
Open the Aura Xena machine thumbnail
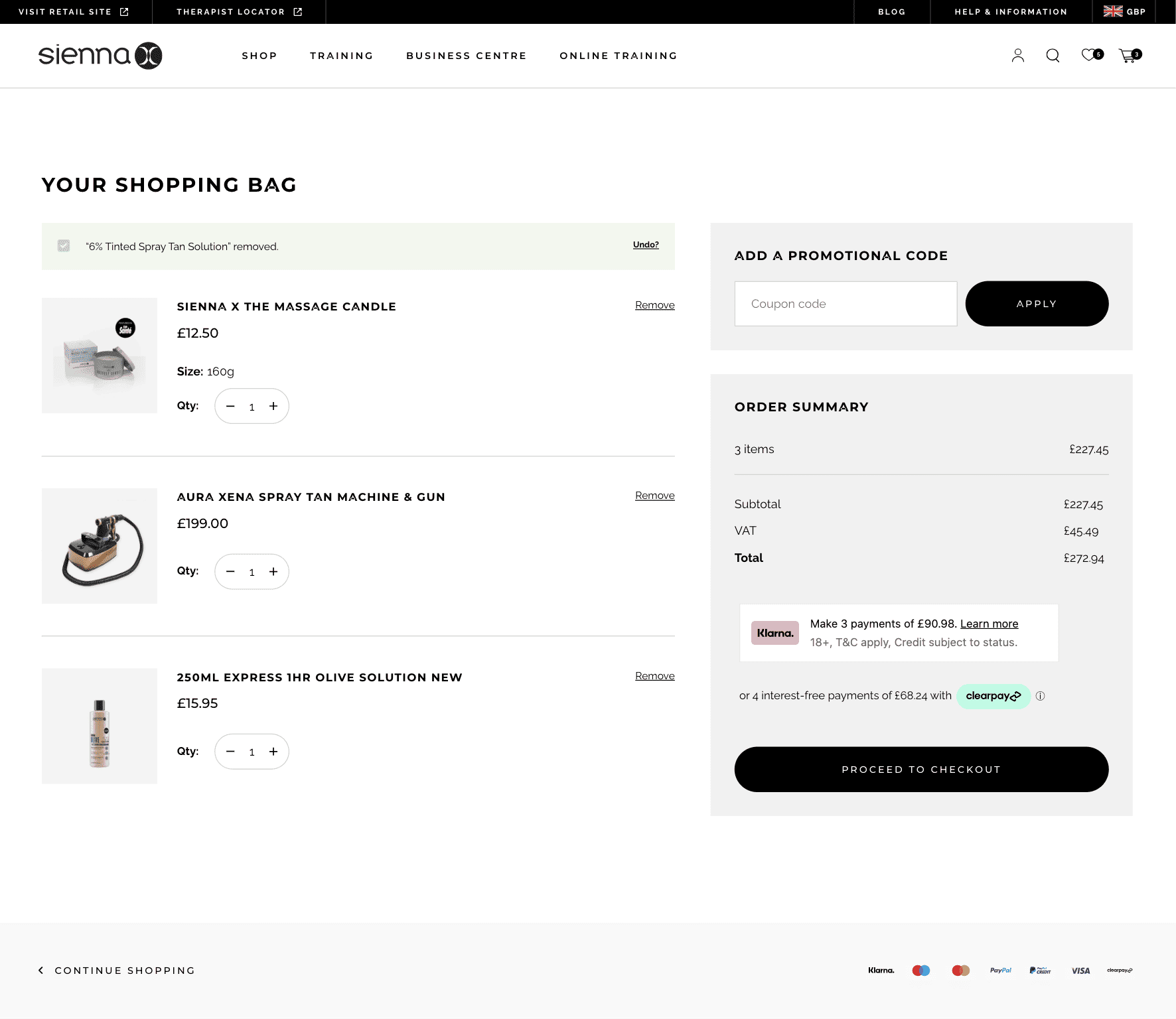[100, 546]
